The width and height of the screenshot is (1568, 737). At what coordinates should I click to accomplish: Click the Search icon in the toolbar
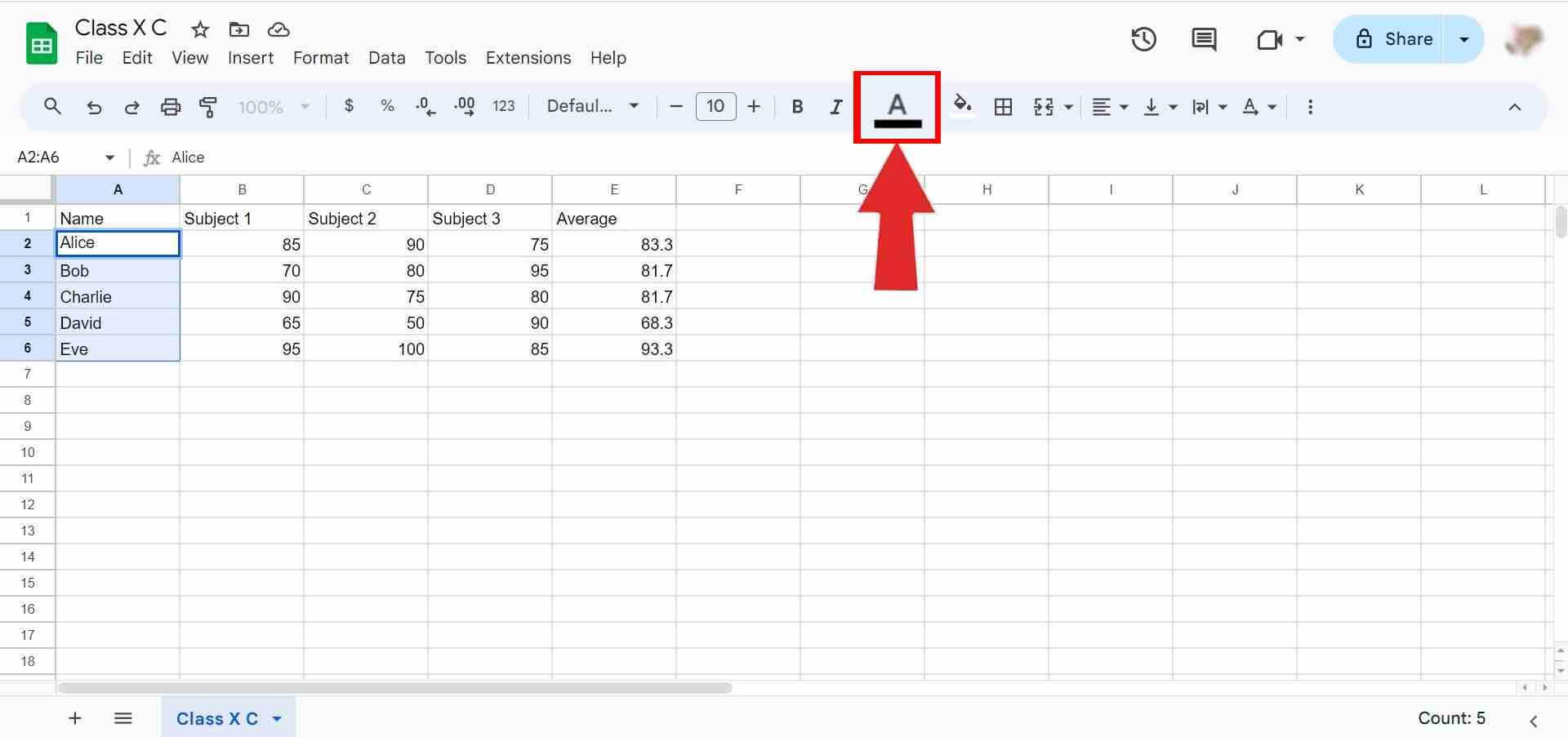coord(52,106)
